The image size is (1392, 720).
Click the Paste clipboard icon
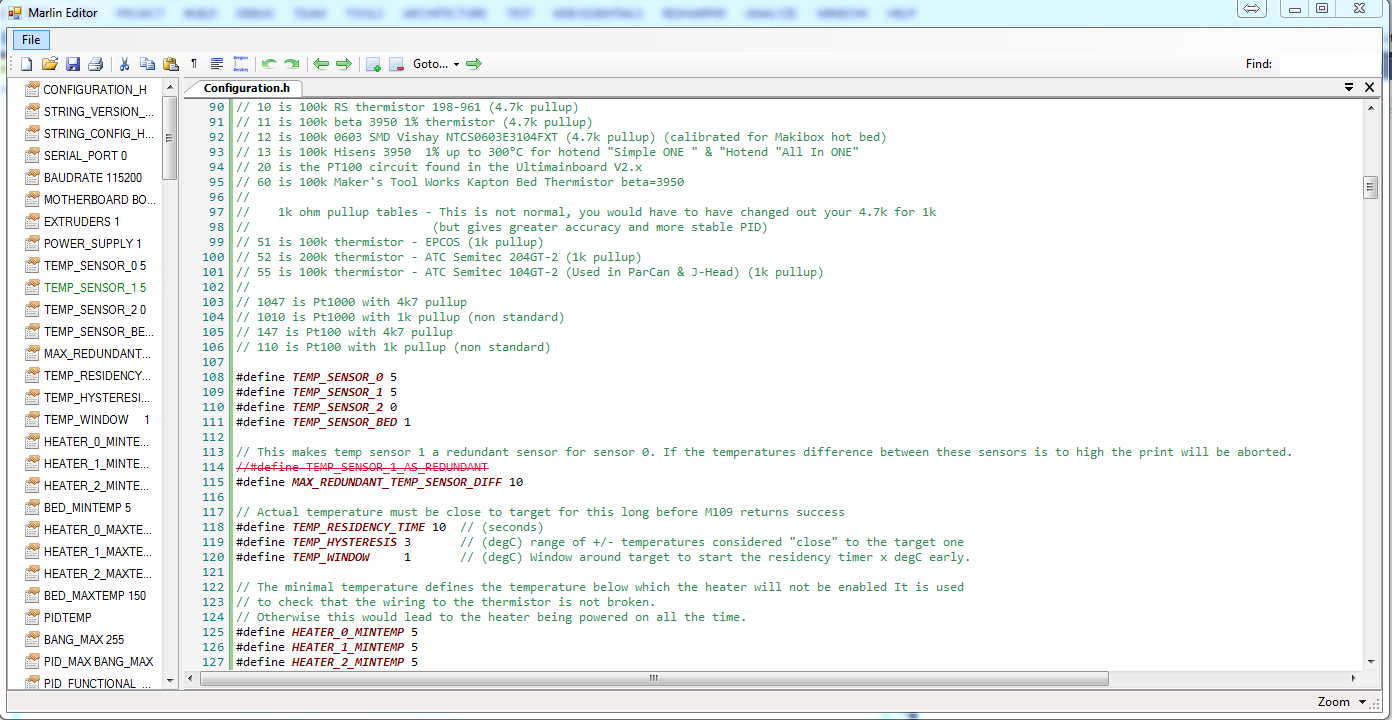pyautogui.click(x=170, y=64)
